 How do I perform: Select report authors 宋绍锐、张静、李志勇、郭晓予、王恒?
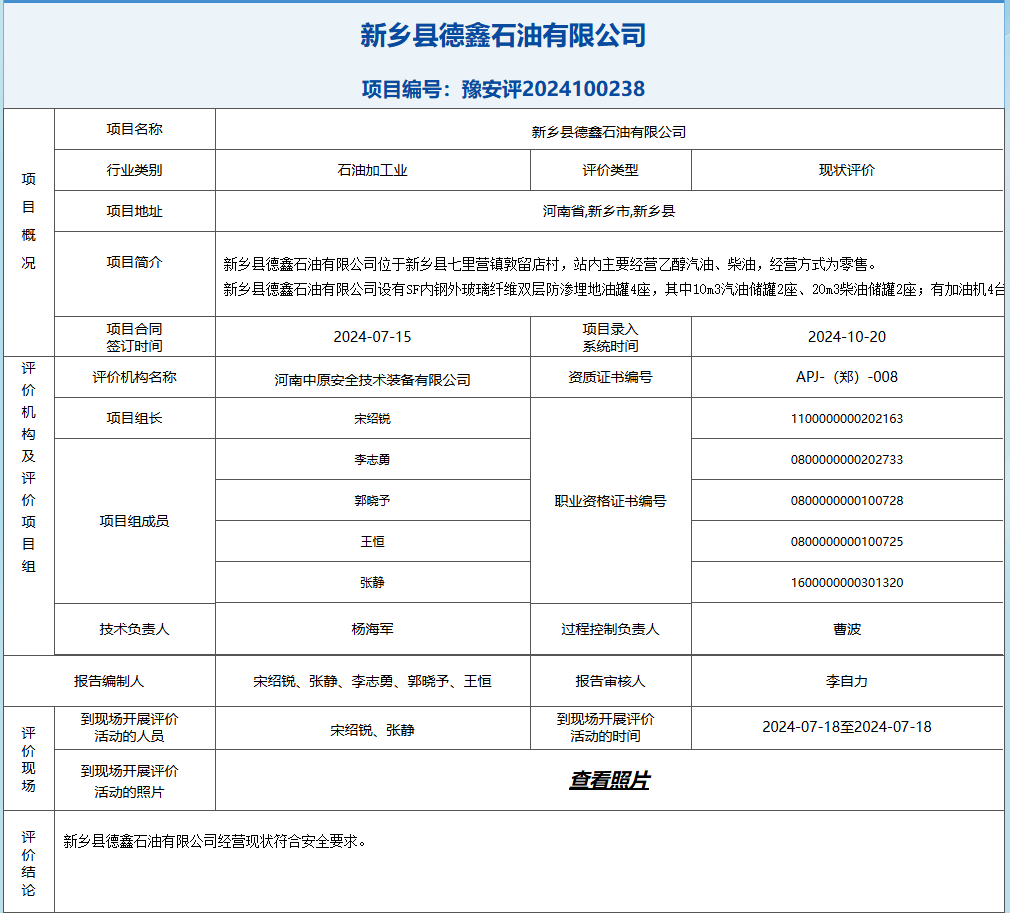coord(372,681)
